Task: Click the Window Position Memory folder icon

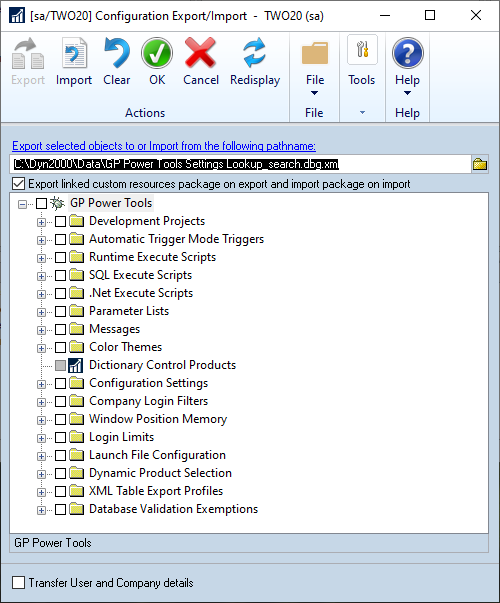Action: coord(77,419)
